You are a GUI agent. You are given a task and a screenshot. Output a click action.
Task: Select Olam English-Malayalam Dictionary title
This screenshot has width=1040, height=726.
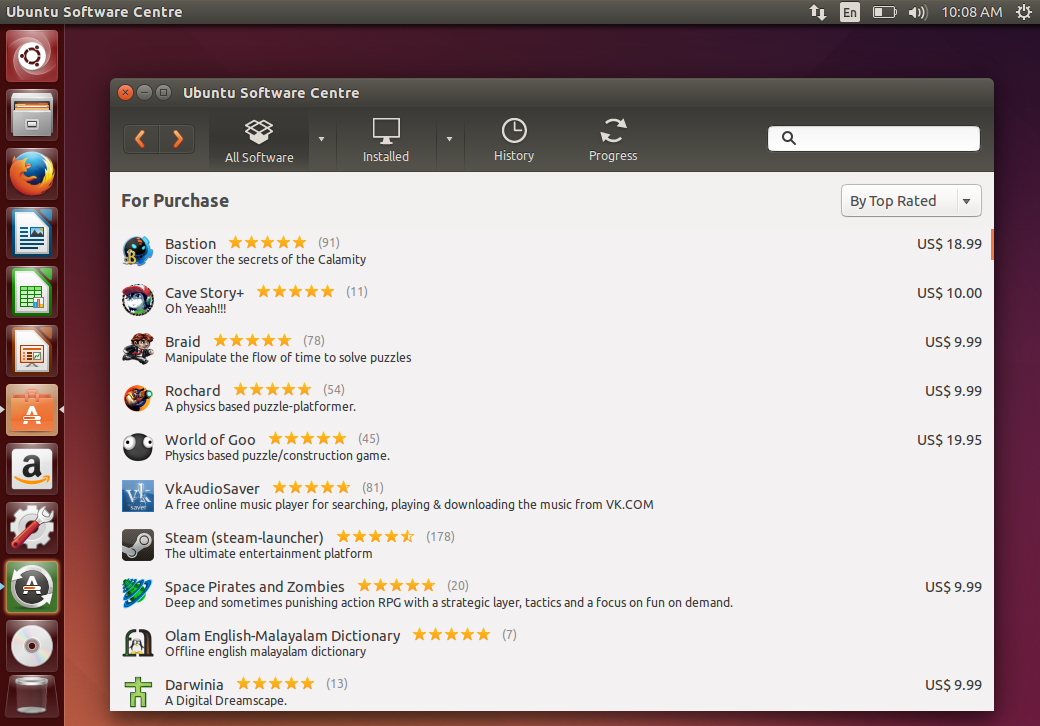(x=283, y=636)
